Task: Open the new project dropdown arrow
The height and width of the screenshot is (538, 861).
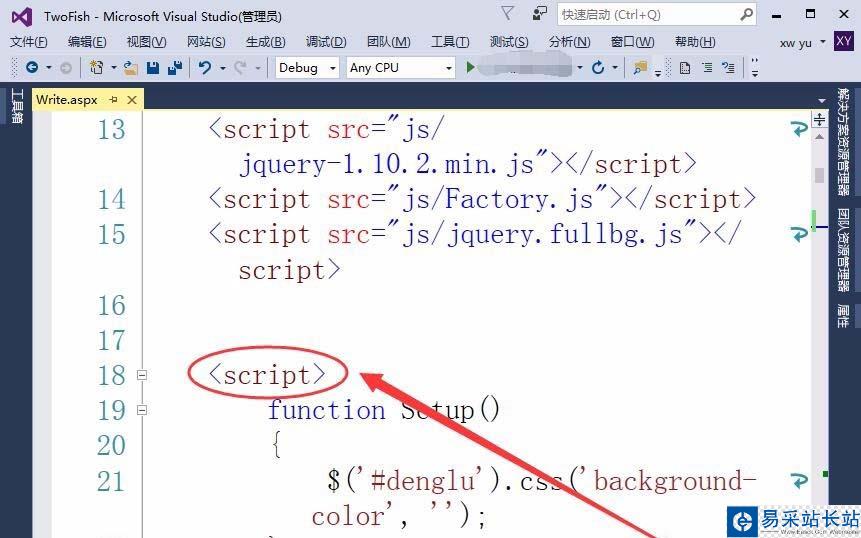Action: tap(114, 68)
